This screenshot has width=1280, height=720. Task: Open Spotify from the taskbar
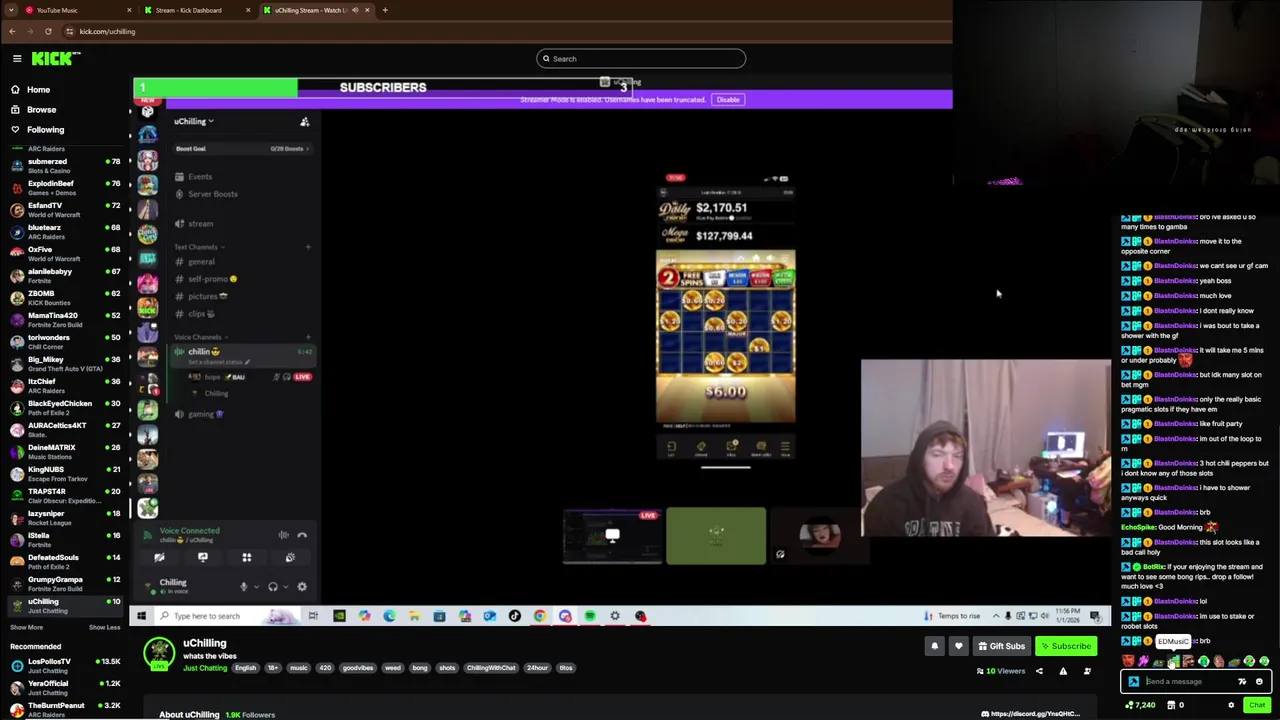coord(590,616)
